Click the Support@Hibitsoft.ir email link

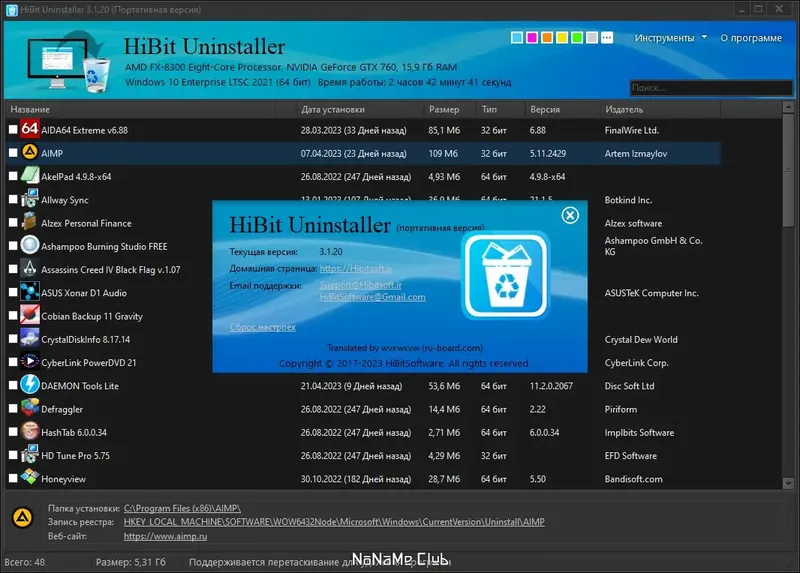click(x=361, y=285)
